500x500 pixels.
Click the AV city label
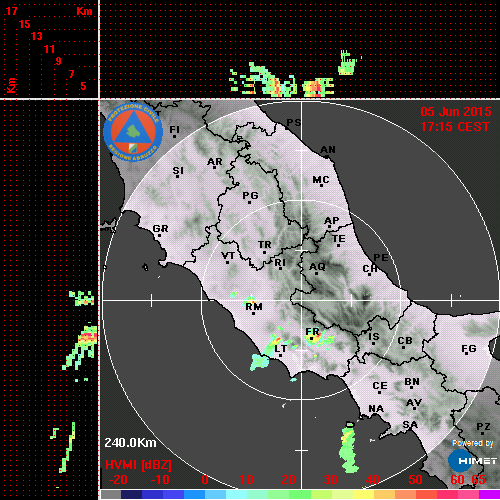(x=414, y=403)
